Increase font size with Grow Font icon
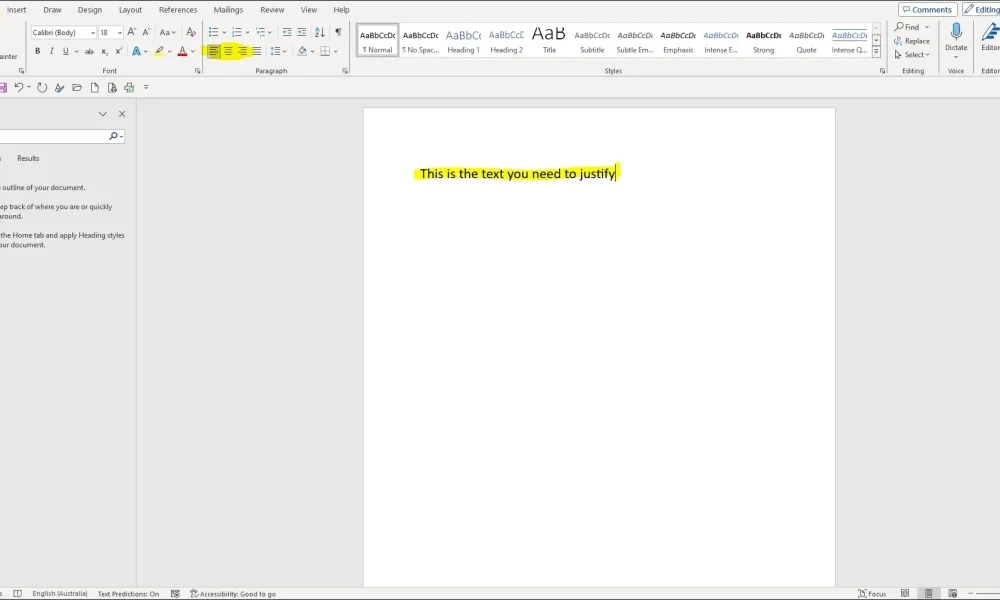 (x=131, y=32)
